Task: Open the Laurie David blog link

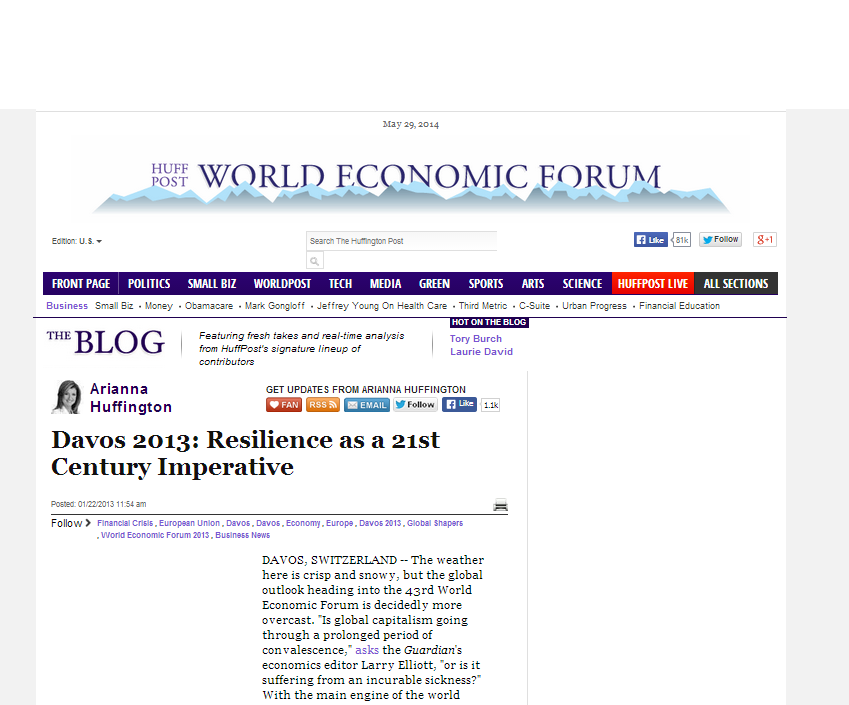Action: [481, 351]
